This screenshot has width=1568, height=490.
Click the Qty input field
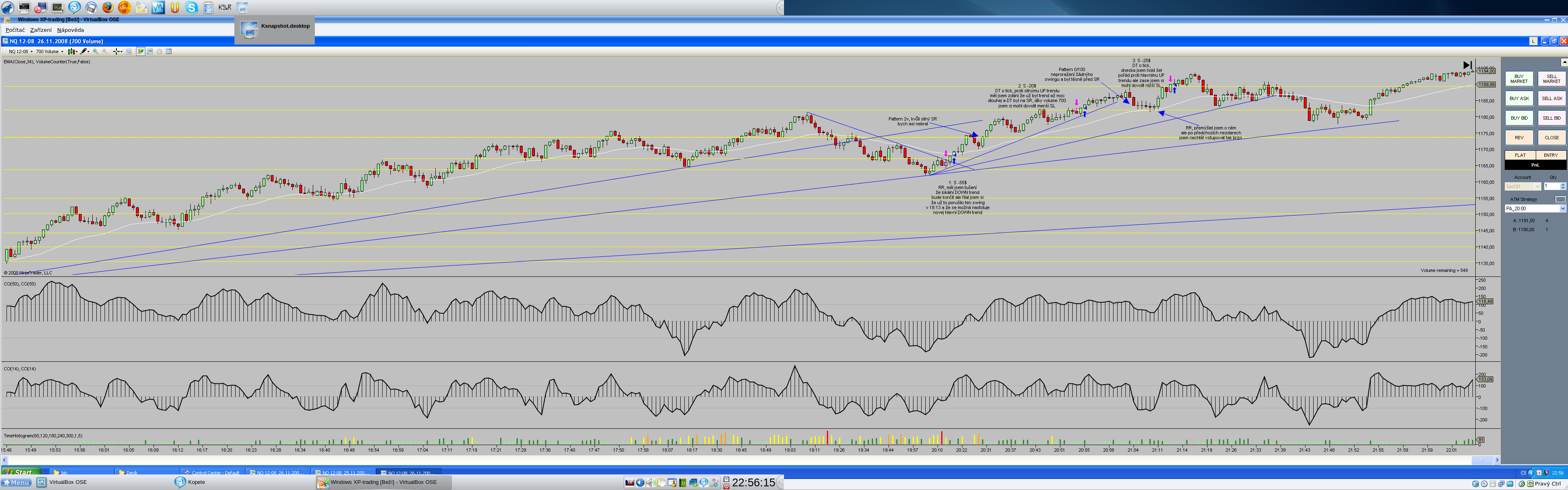1551,186
